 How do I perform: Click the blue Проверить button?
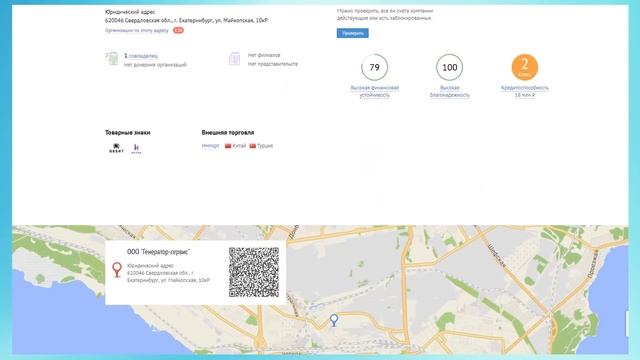[x=353, y=33]
